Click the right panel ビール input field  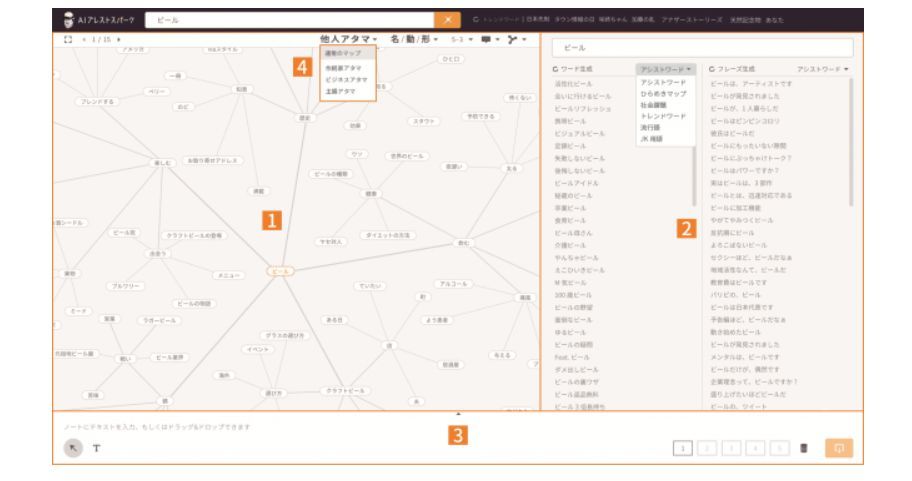click(x=702, y=48)
